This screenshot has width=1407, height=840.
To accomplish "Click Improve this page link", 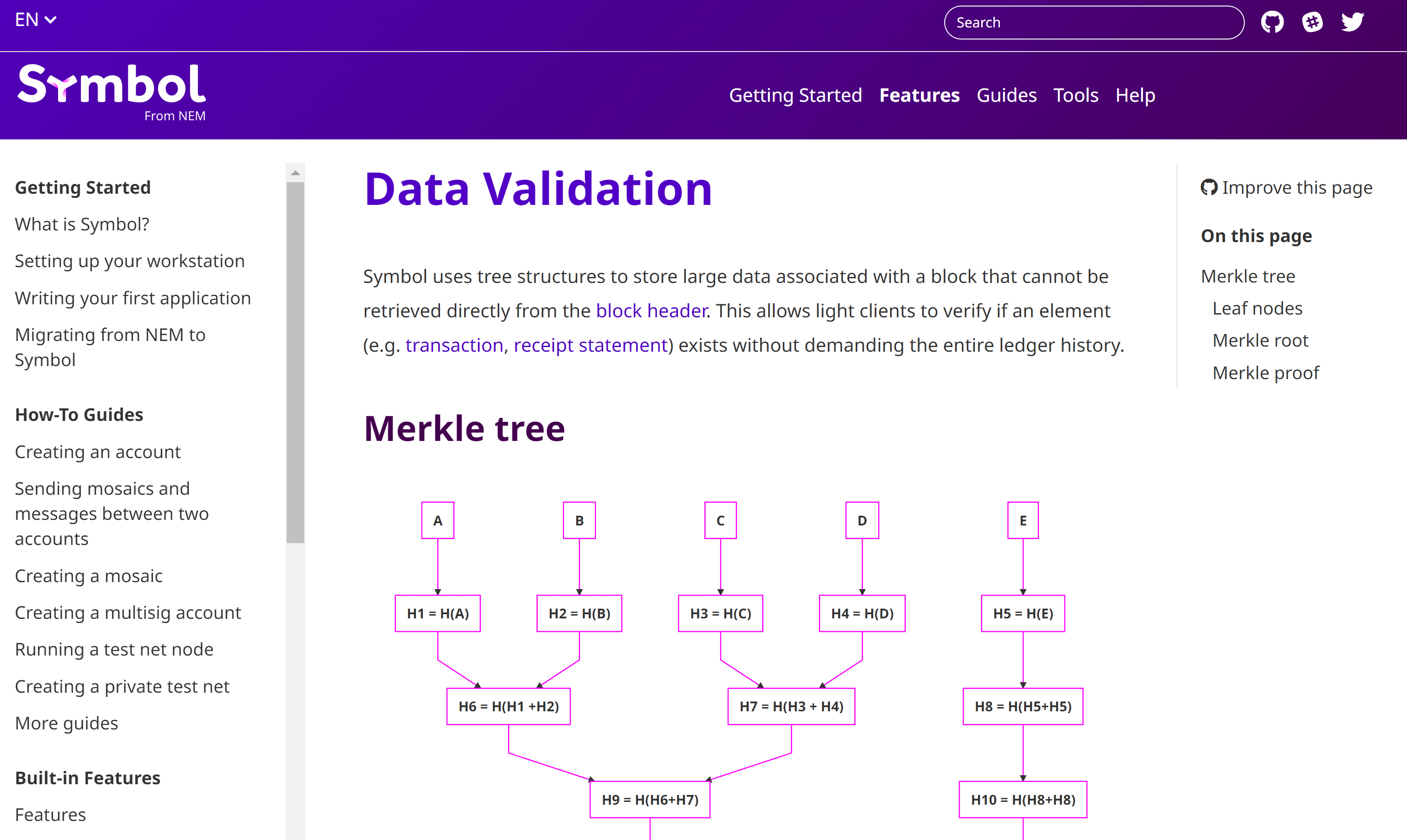I will [1287, 187].
